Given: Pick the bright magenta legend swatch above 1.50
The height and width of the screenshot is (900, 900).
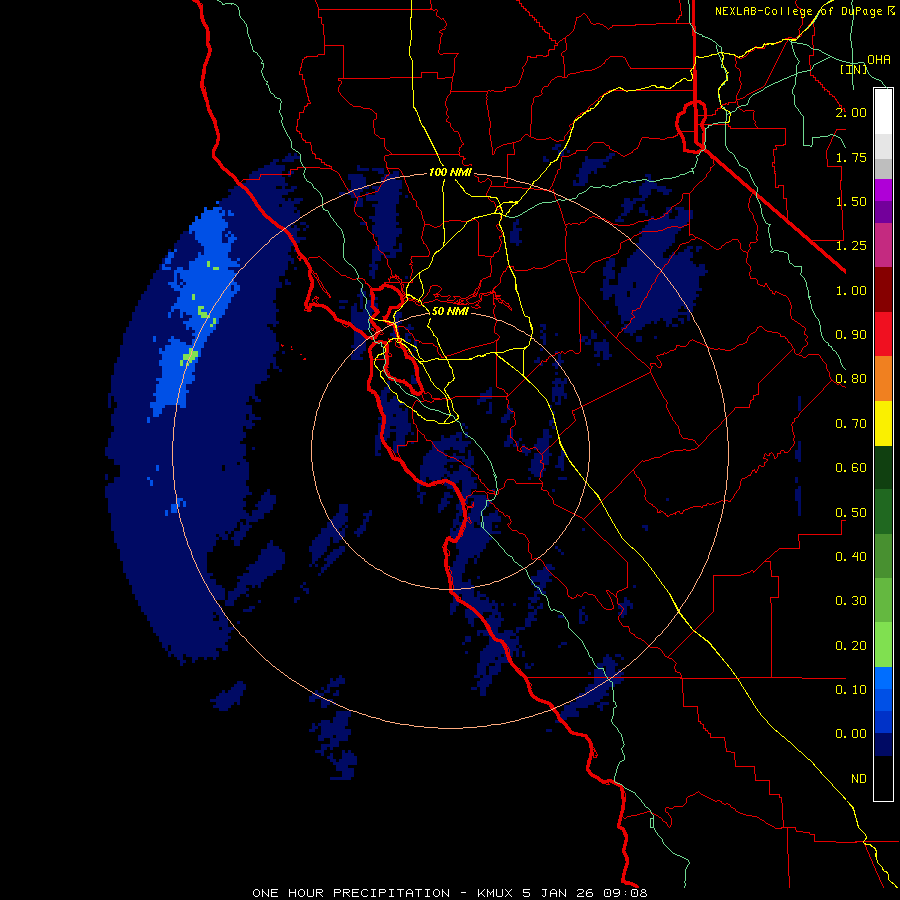Looking at the screenshot, I should point(883,190).
